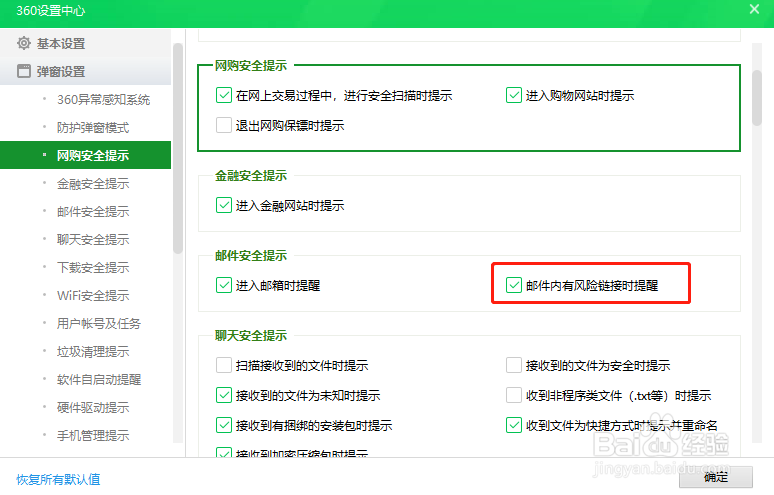Click the content pane scrollbar thumb
Image resolution: width=774 pixels, height=495 pixels.
[757, 98]
